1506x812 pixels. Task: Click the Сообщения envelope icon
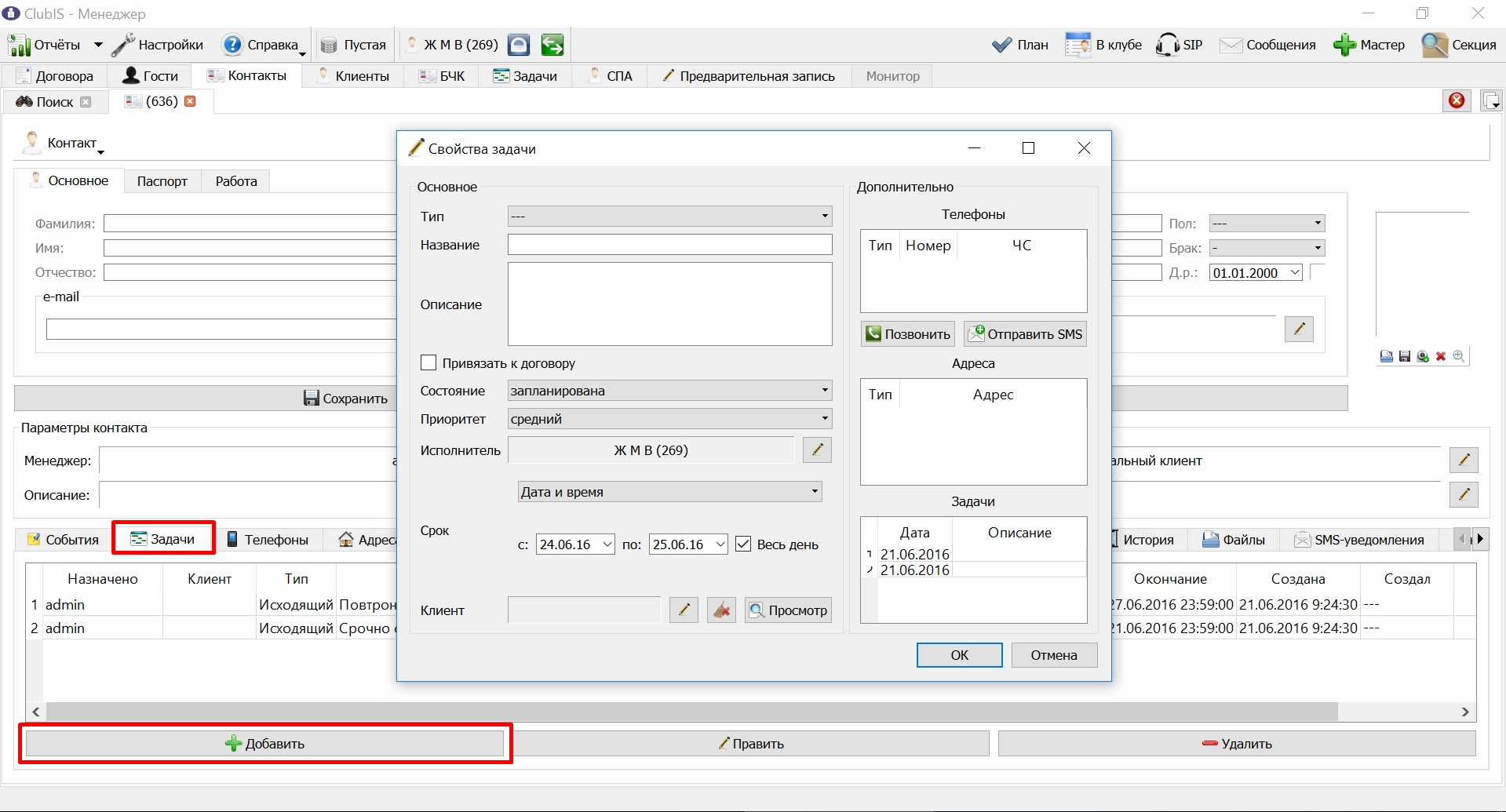pos(1231,45)
